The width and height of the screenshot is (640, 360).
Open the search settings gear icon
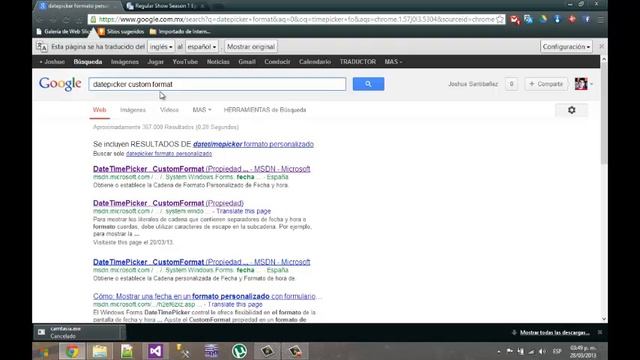pyautogui.click(x=571, y=110)
